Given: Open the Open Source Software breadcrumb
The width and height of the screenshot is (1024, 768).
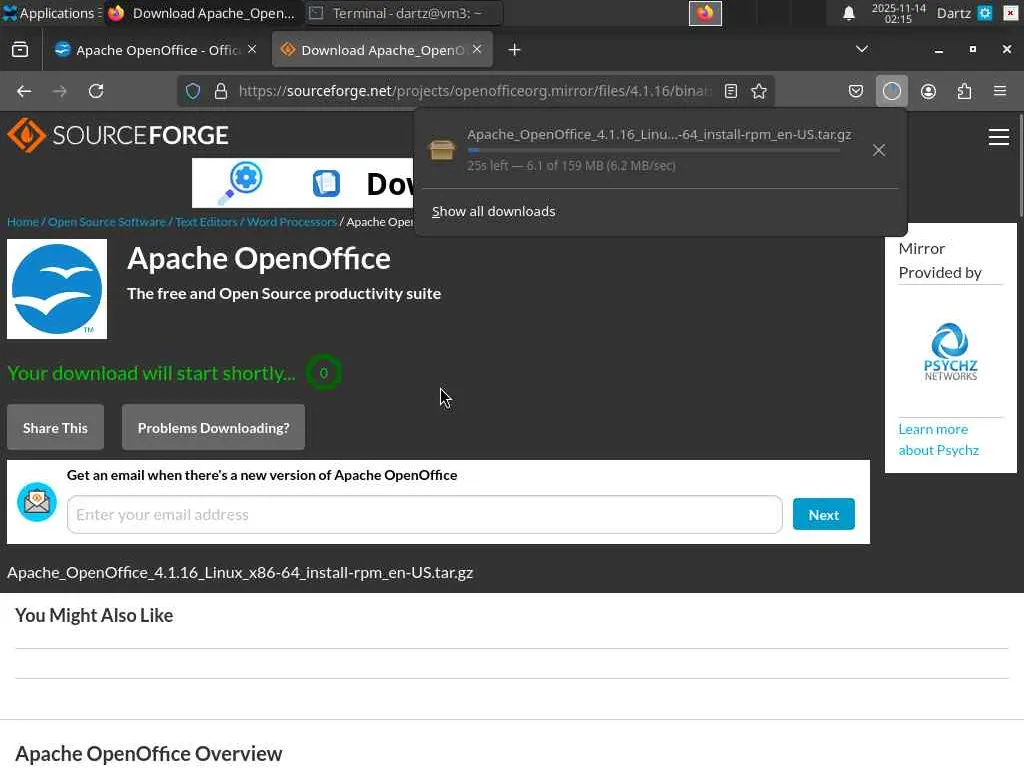Looking at the screenshot, I should point(107,222).
